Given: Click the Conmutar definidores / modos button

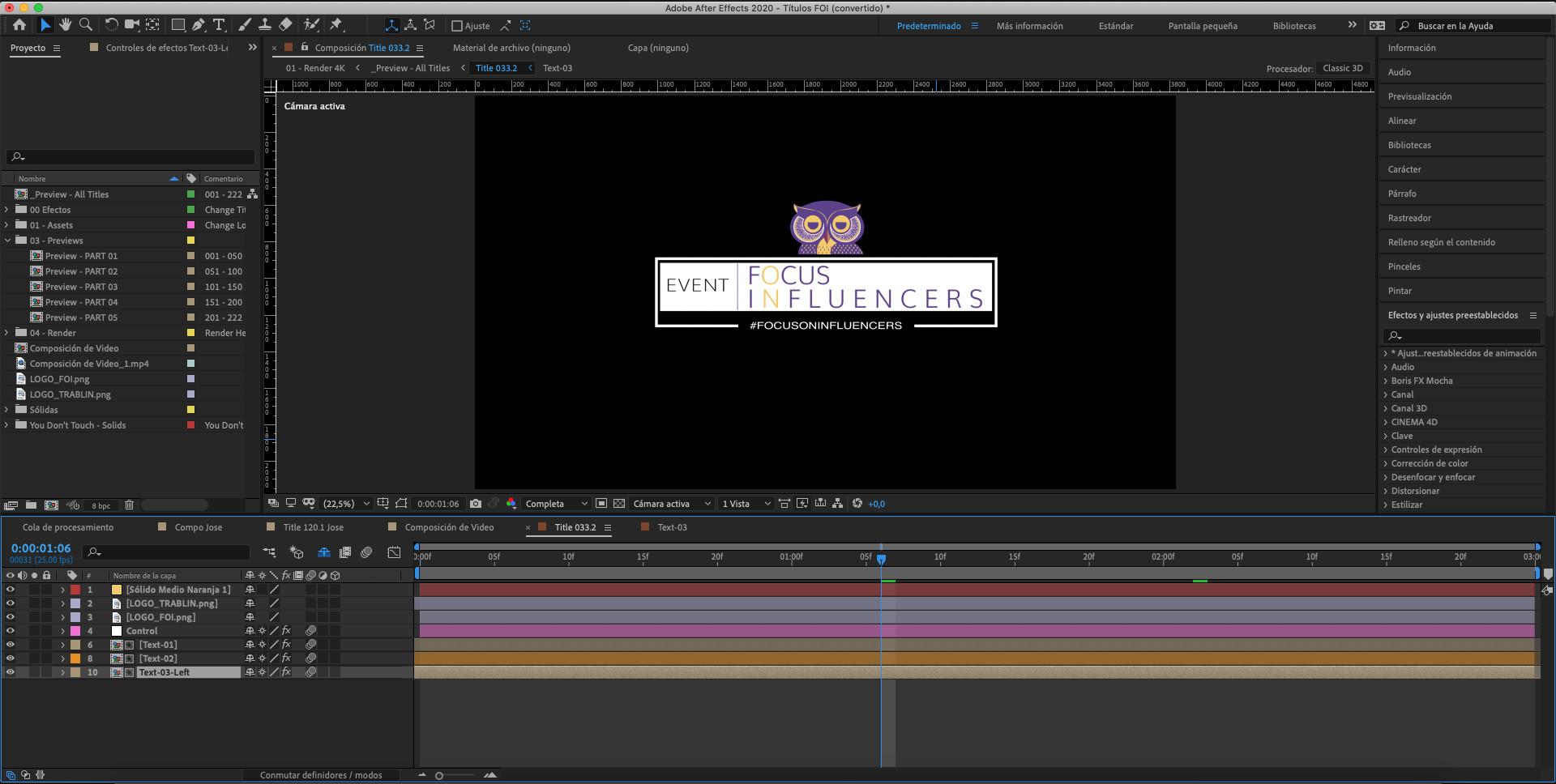Looking at the screenshot, I should point(321,775).
